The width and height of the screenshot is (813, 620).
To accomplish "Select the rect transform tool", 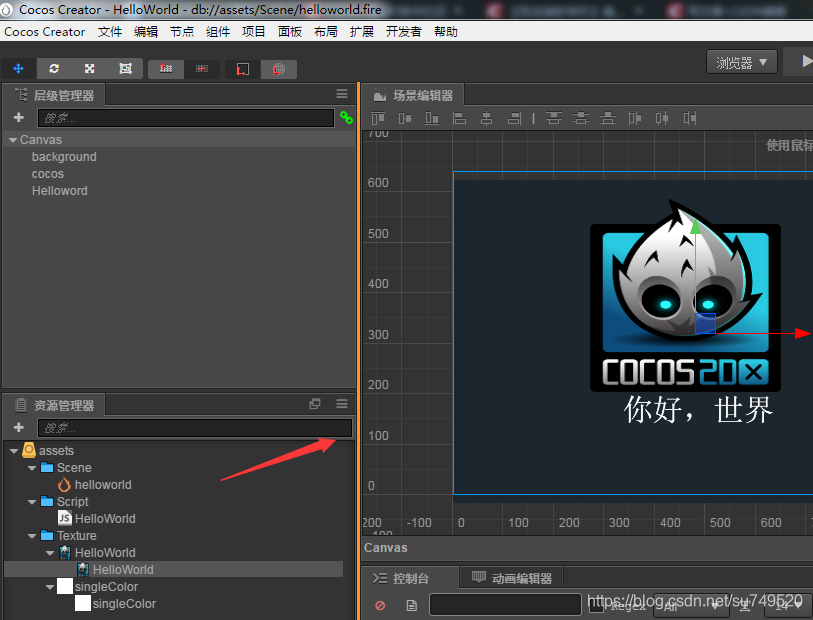I will (x=125, y=68).
